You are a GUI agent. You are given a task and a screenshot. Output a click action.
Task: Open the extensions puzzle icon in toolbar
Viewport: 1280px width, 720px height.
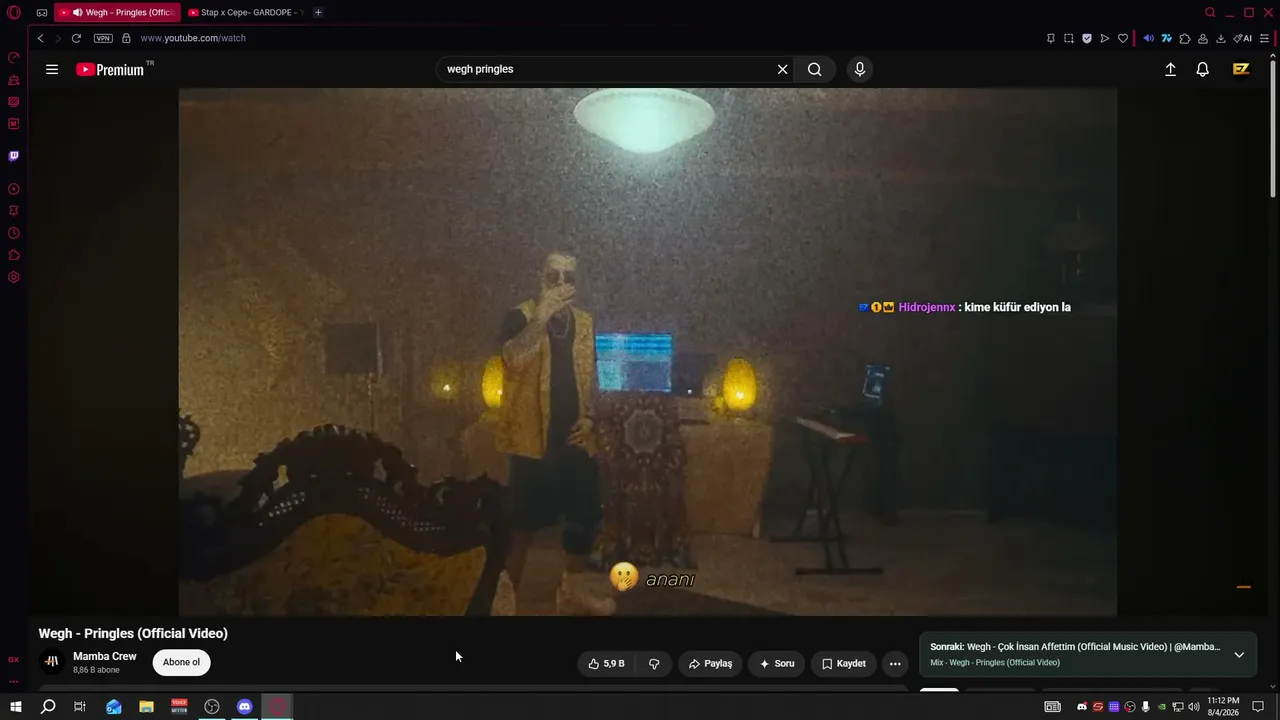pyautogui.click(x=1185, y=38)
